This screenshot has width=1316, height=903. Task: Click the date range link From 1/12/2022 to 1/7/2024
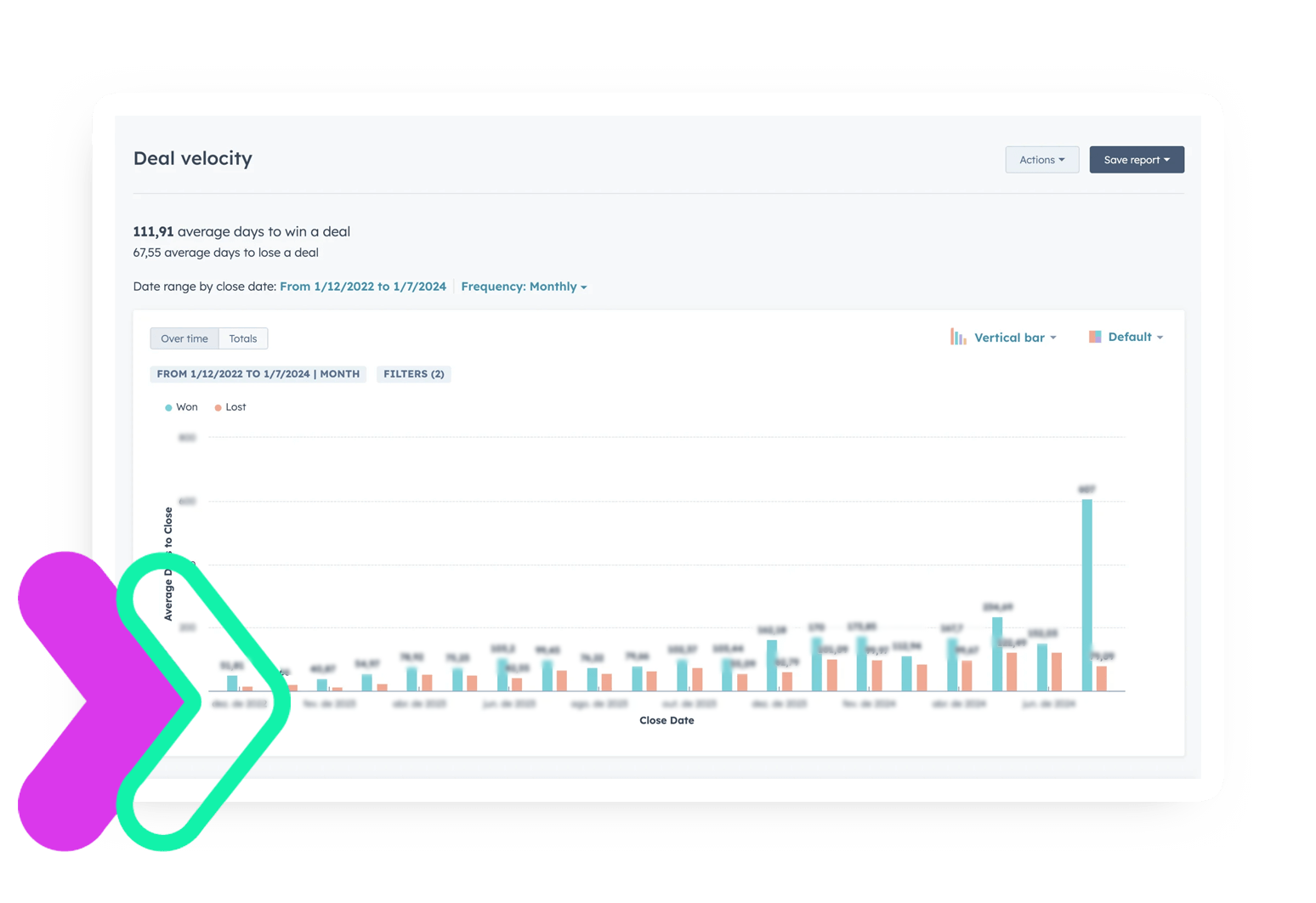[x=363, y=287]
